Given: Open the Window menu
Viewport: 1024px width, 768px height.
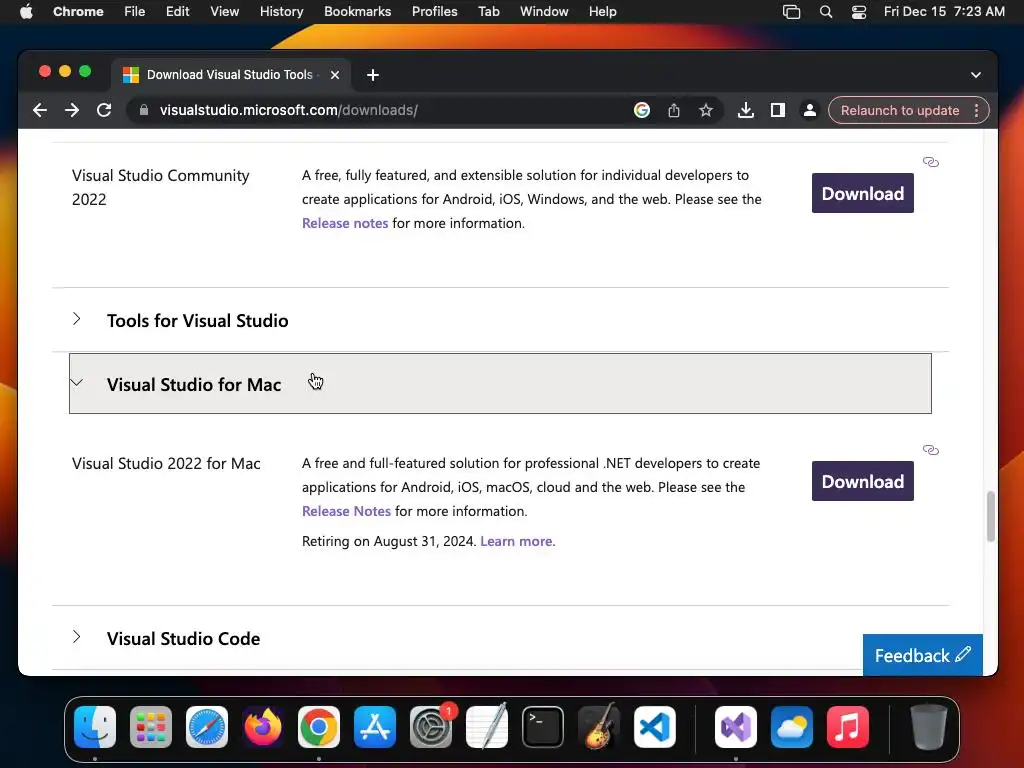Looking at the screenshot, I should (544, 12).
